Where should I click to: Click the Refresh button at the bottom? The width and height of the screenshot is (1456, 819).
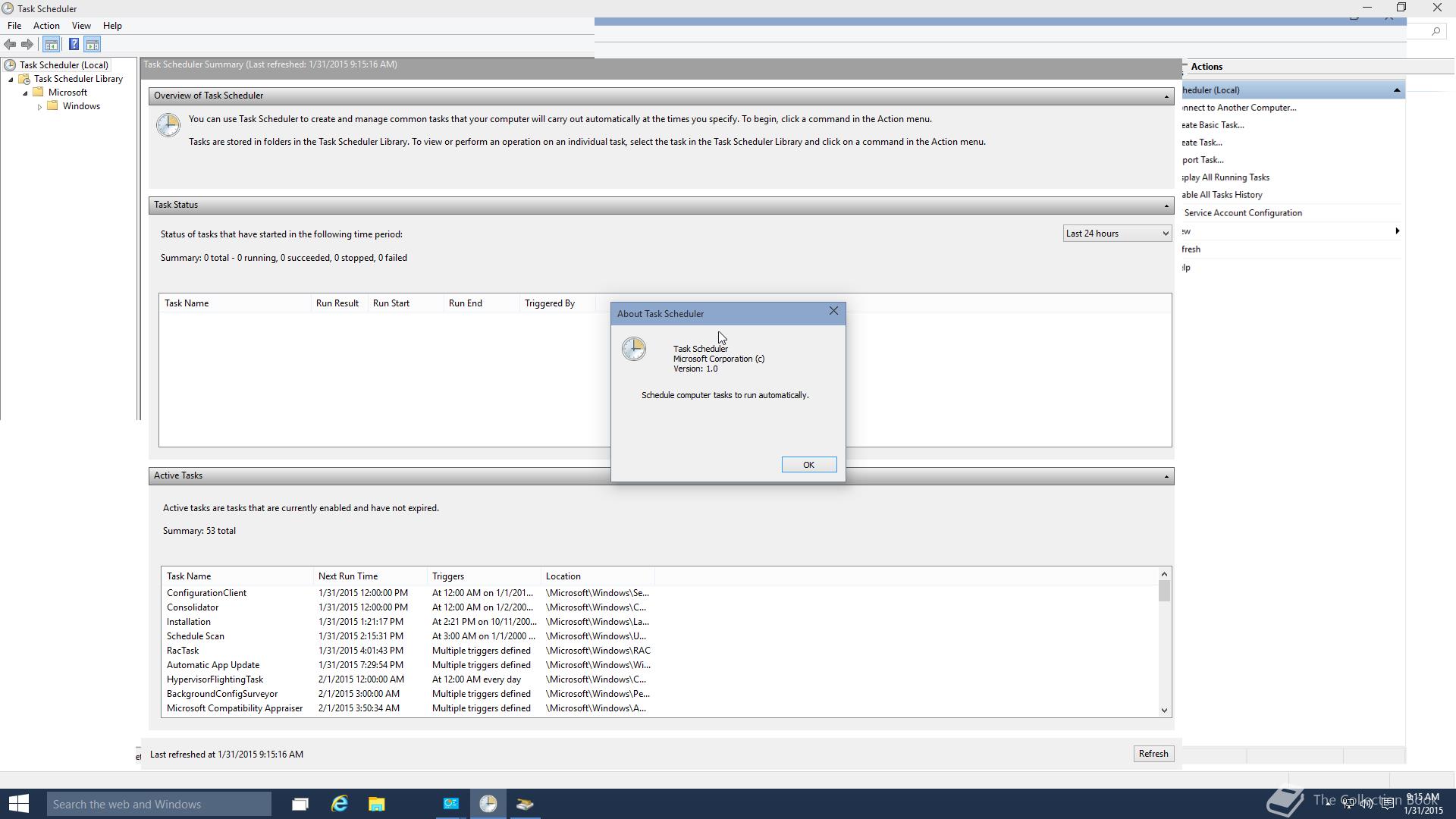(1153, 754)
